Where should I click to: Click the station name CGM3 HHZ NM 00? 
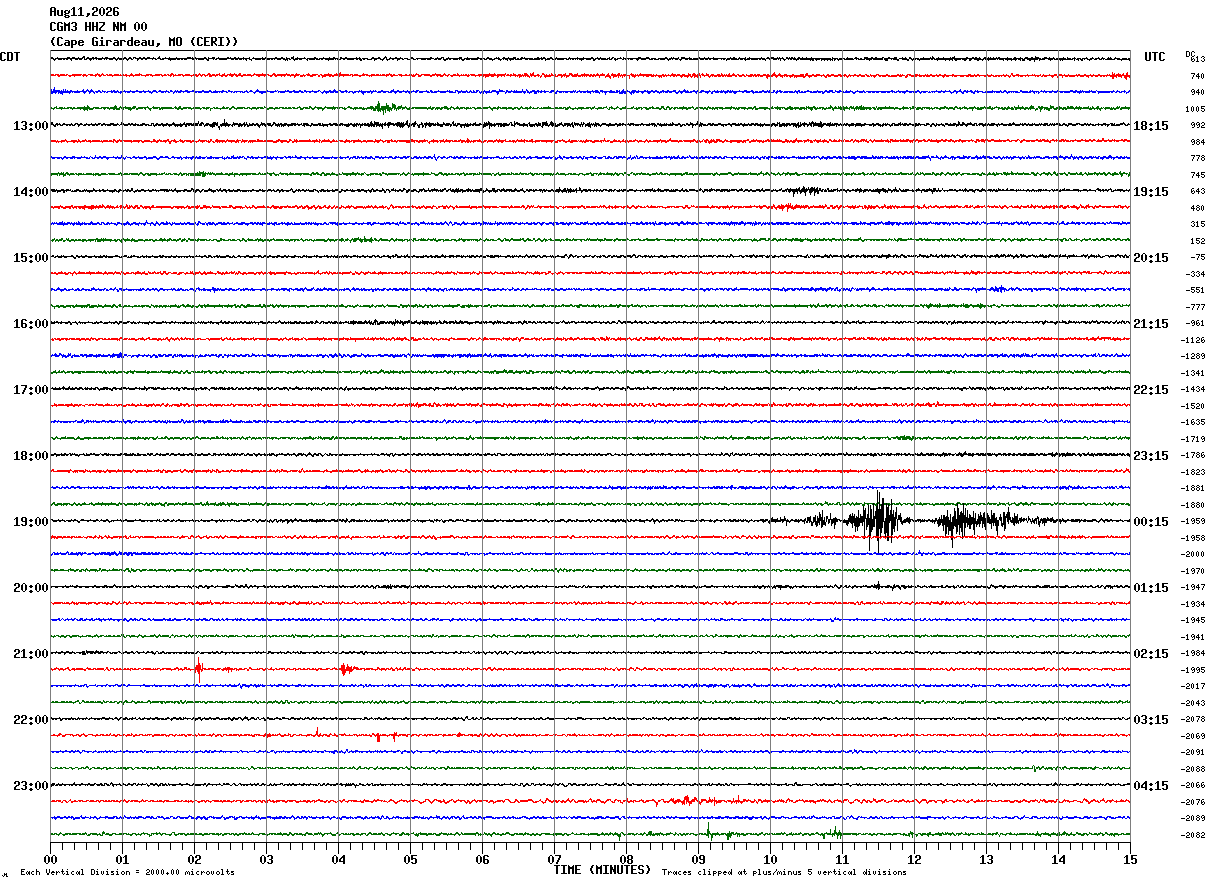[98, 27]
